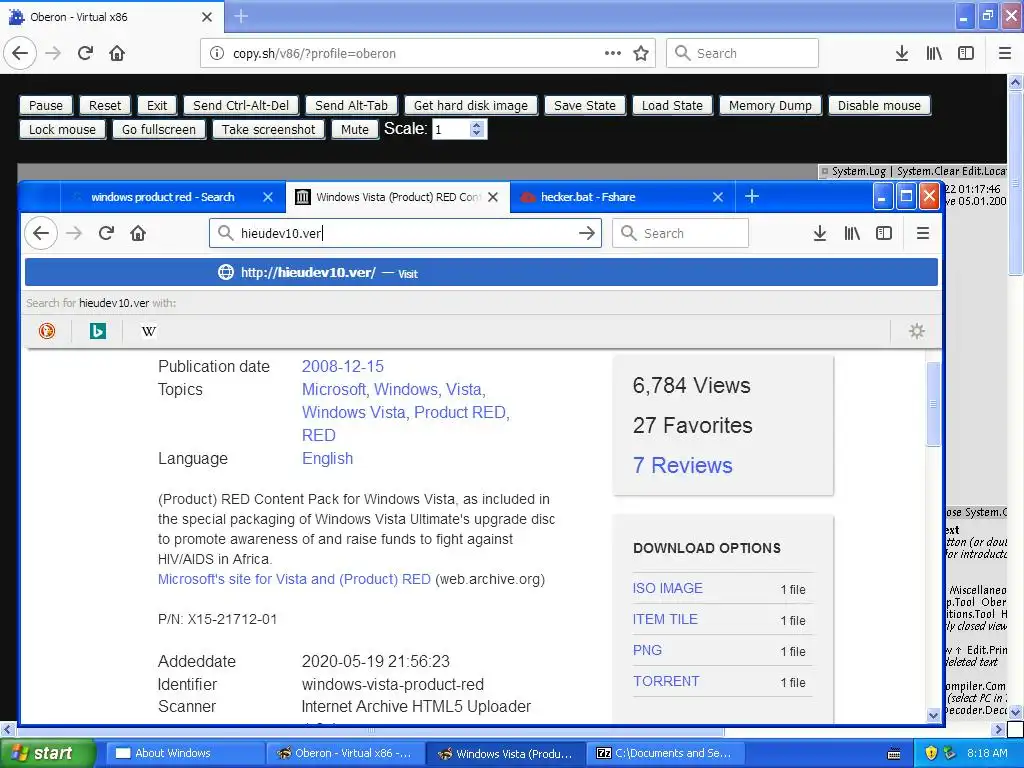Download the ISO IMAGE option
This screenshot has width=1024, height=768.
667,588
